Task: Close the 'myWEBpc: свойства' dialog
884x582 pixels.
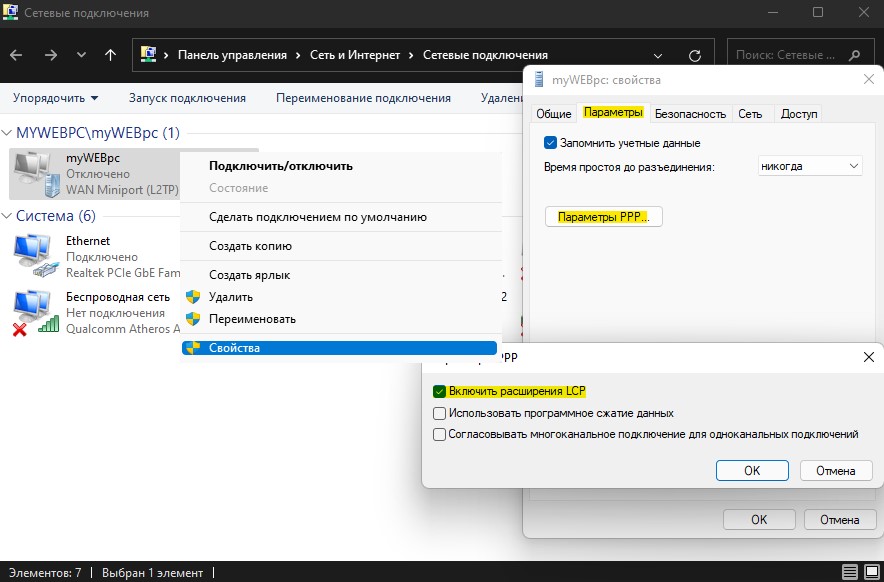Action: tap(869, 80)
